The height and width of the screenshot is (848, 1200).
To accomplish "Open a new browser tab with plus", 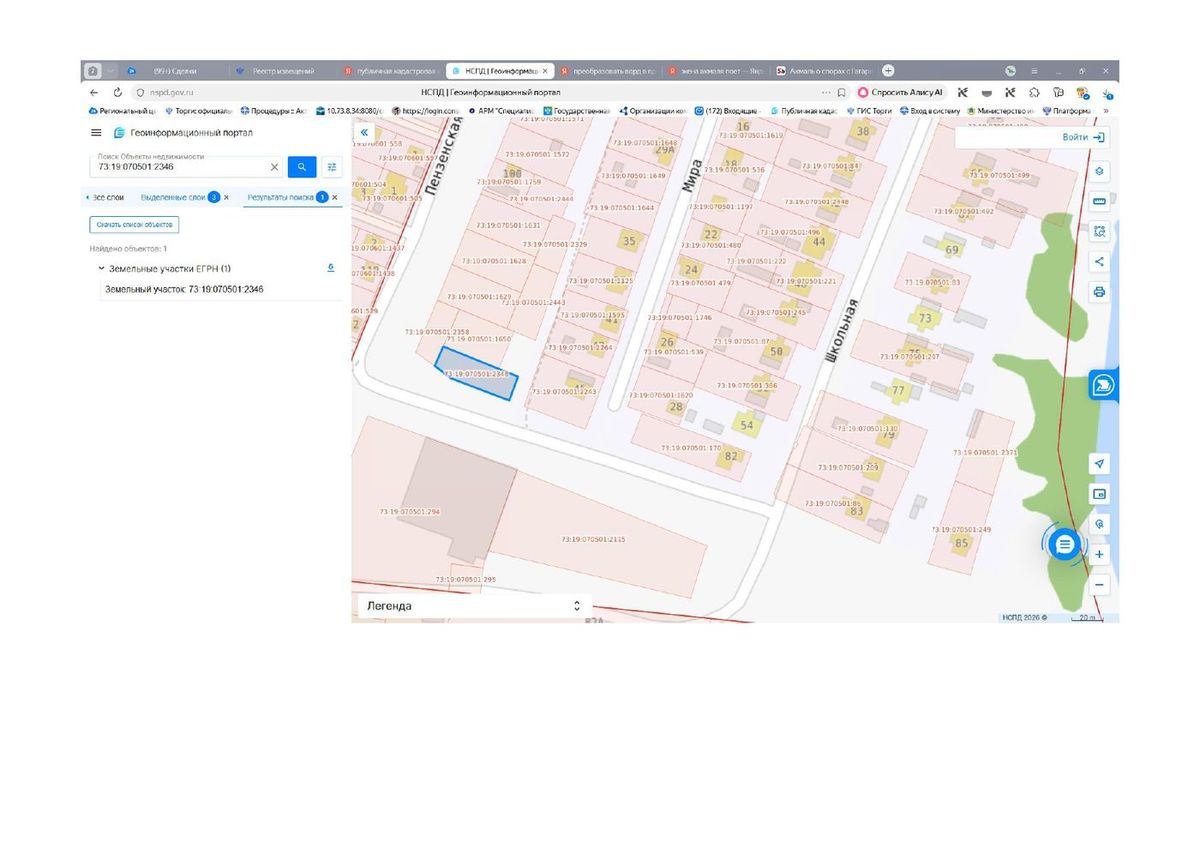I will point(888,71).
